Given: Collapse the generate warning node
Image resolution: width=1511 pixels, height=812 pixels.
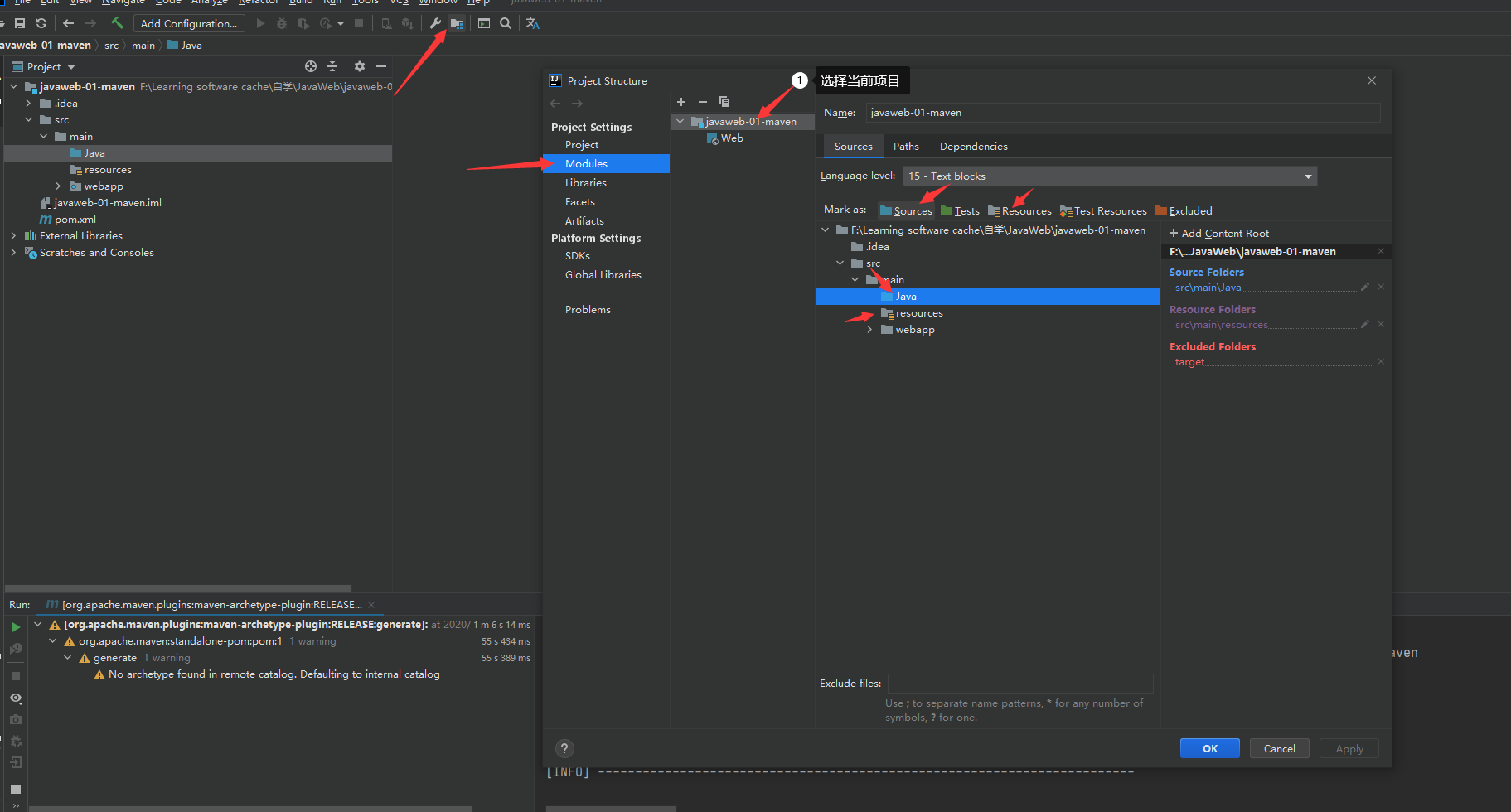Looking at the screenshot, I should (68, 657).
